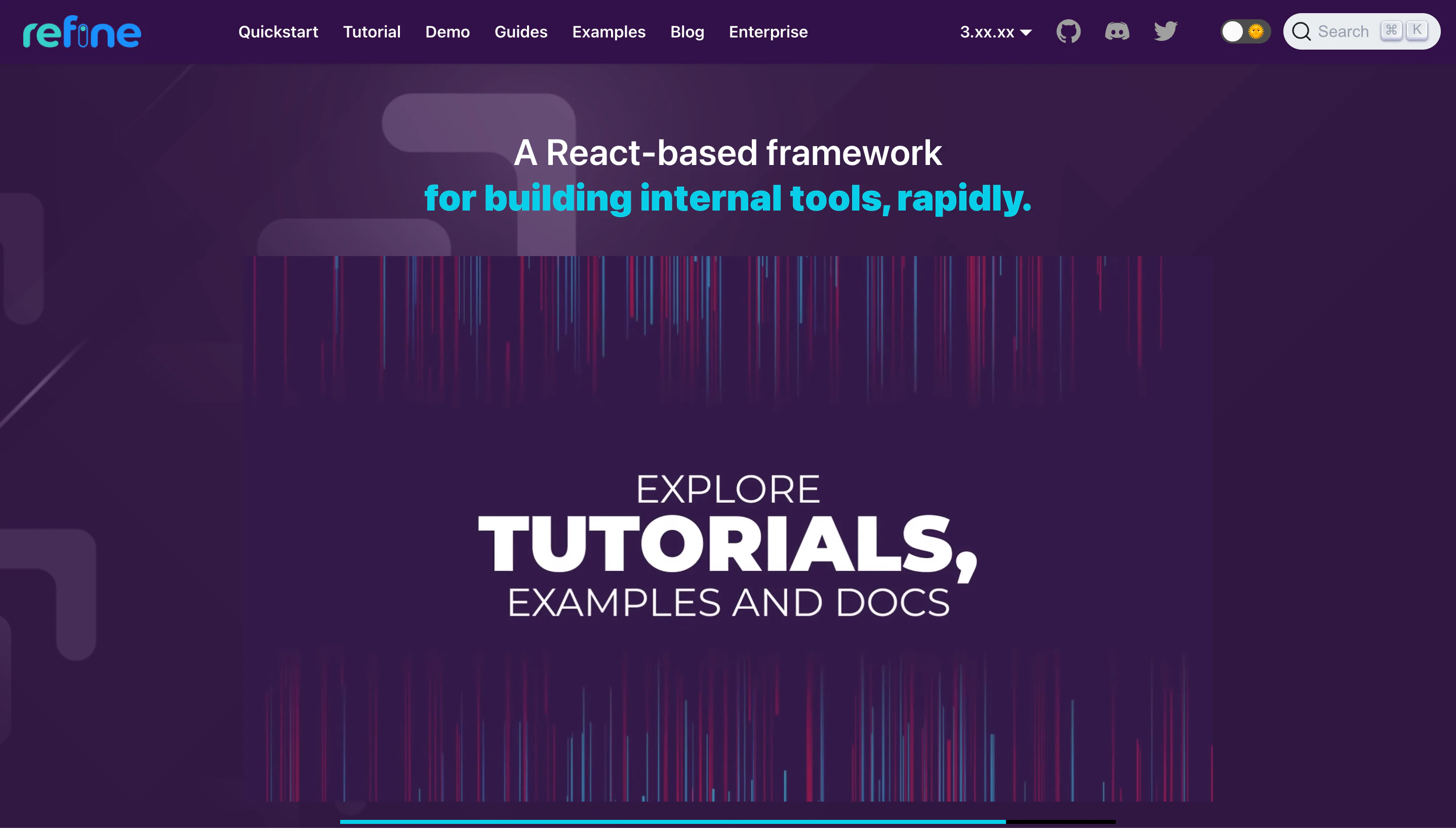
Task: Open the Guides menu item
Action: (520, 32)
